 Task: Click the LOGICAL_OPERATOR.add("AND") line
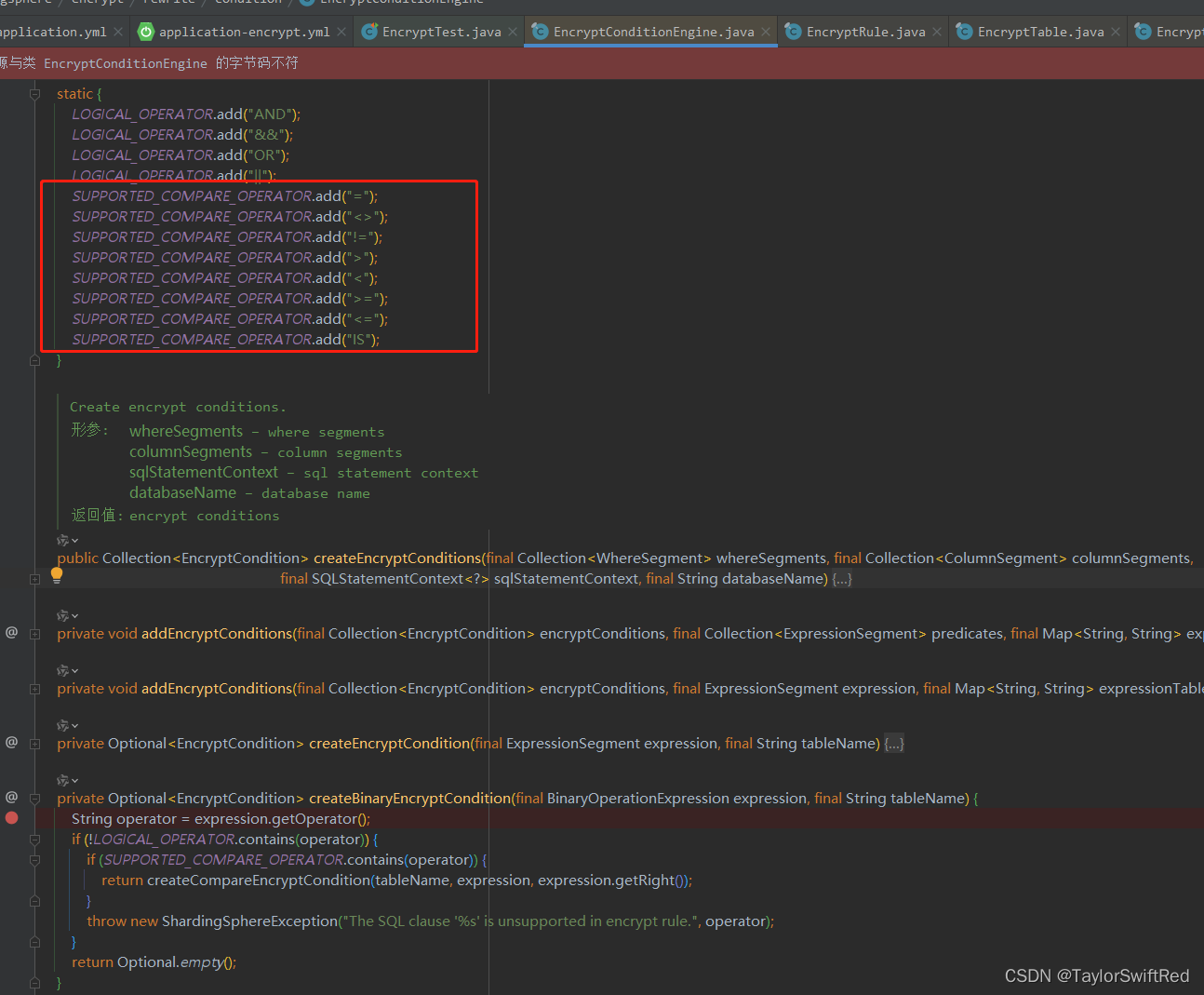click(186, 114)
